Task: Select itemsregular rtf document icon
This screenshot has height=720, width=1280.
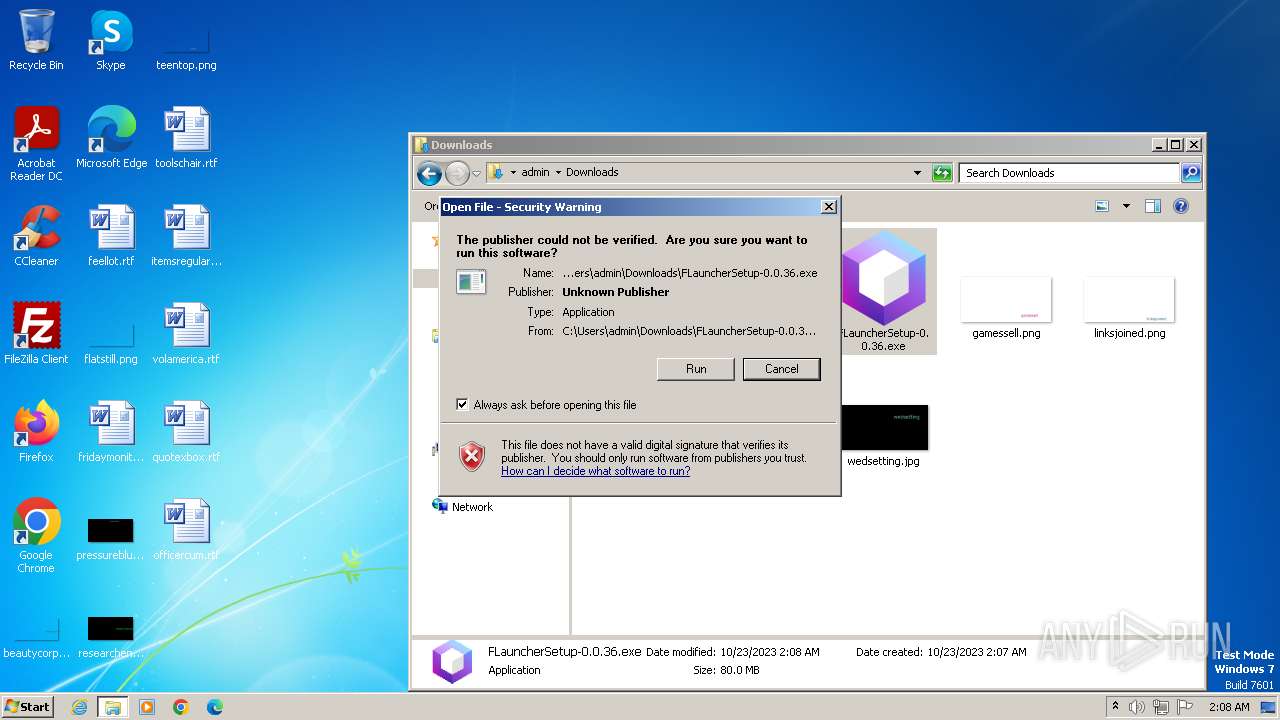Action: [186, 235]
